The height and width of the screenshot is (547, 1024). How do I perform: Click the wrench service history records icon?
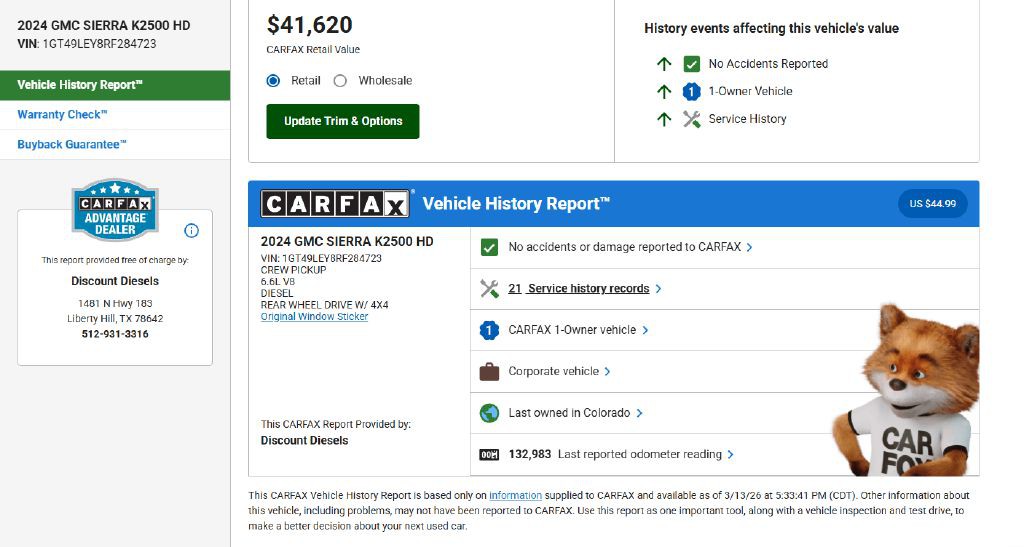click(489, 289)
